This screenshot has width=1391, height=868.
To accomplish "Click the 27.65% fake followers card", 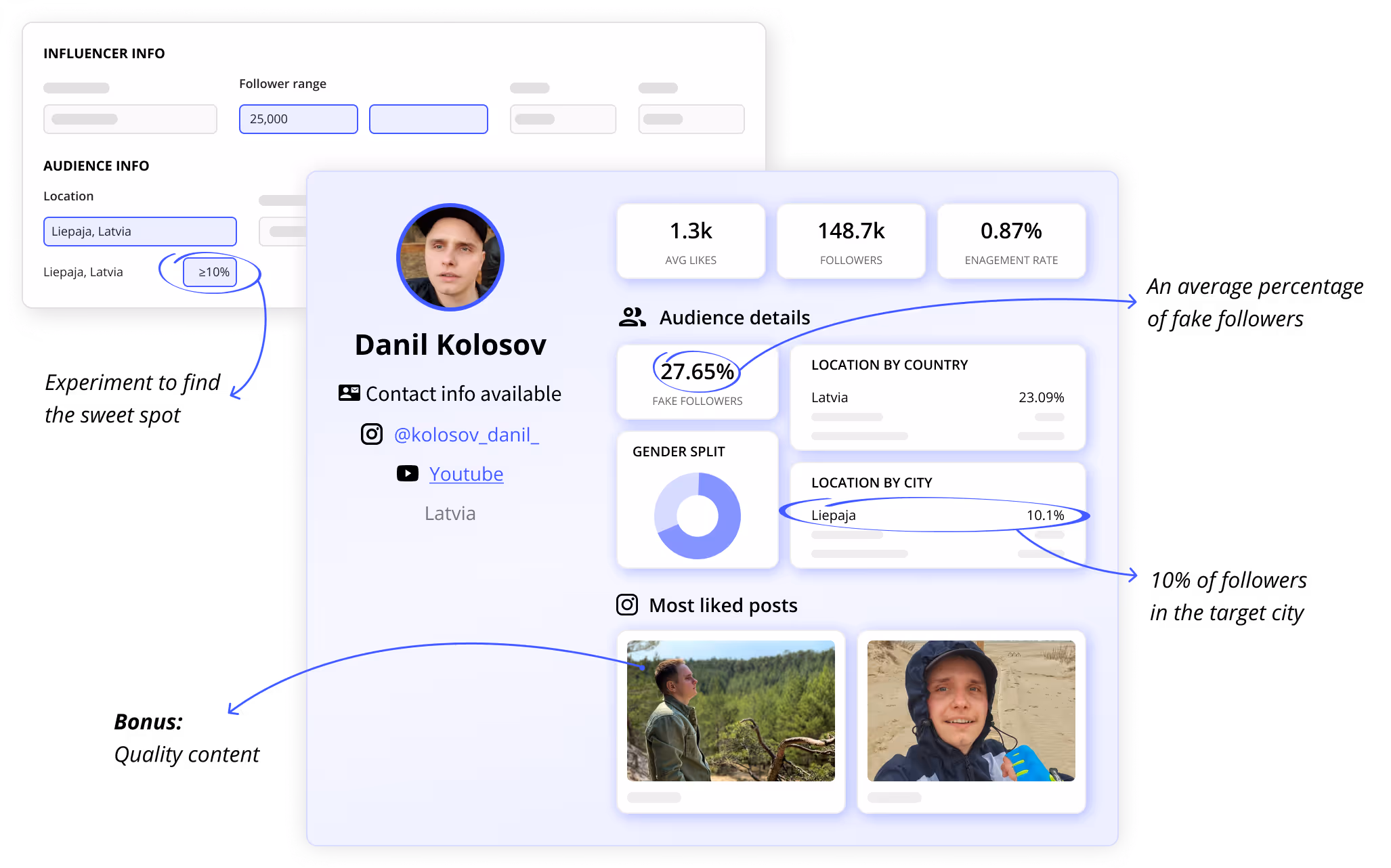I will [697, 383].
